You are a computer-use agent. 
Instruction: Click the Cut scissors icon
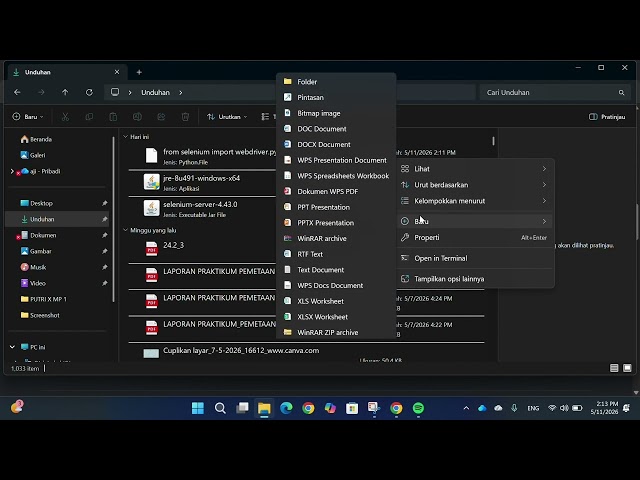[x=65, y=117]
